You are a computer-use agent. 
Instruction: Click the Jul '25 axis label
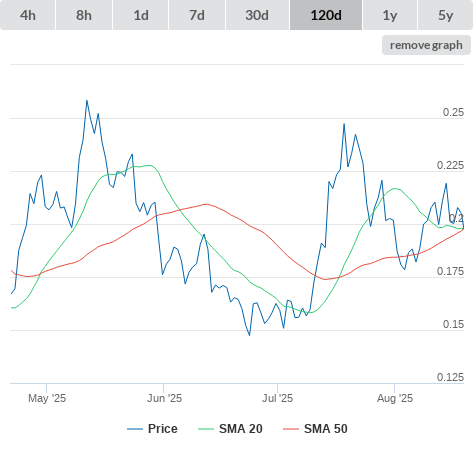click(x=277, y=398)
